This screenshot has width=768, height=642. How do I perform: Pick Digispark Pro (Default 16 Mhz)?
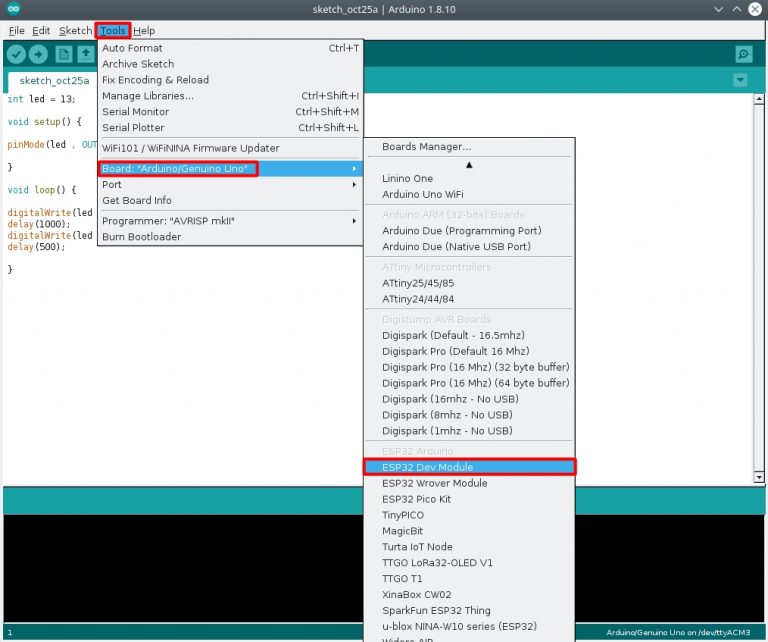469,351
